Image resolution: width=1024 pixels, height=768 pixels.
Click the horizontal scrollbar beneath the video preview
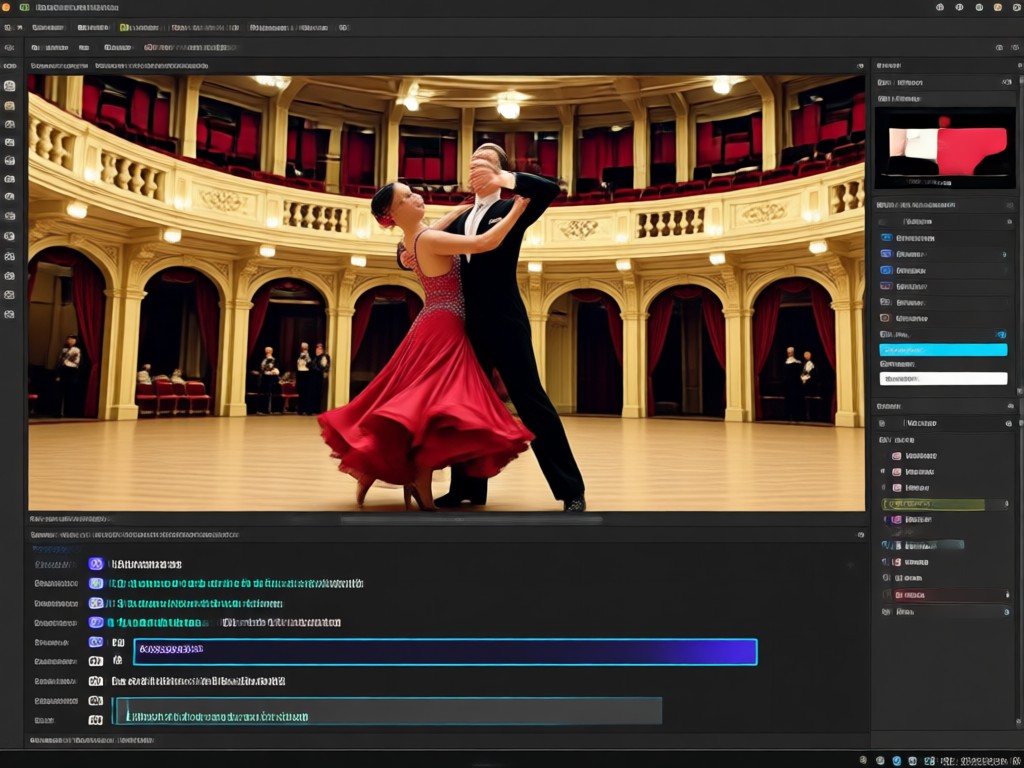[471, 520]
